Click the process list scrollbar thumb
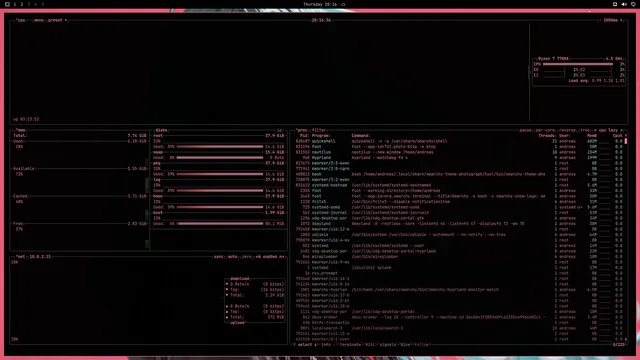 (x=626, y=141)
